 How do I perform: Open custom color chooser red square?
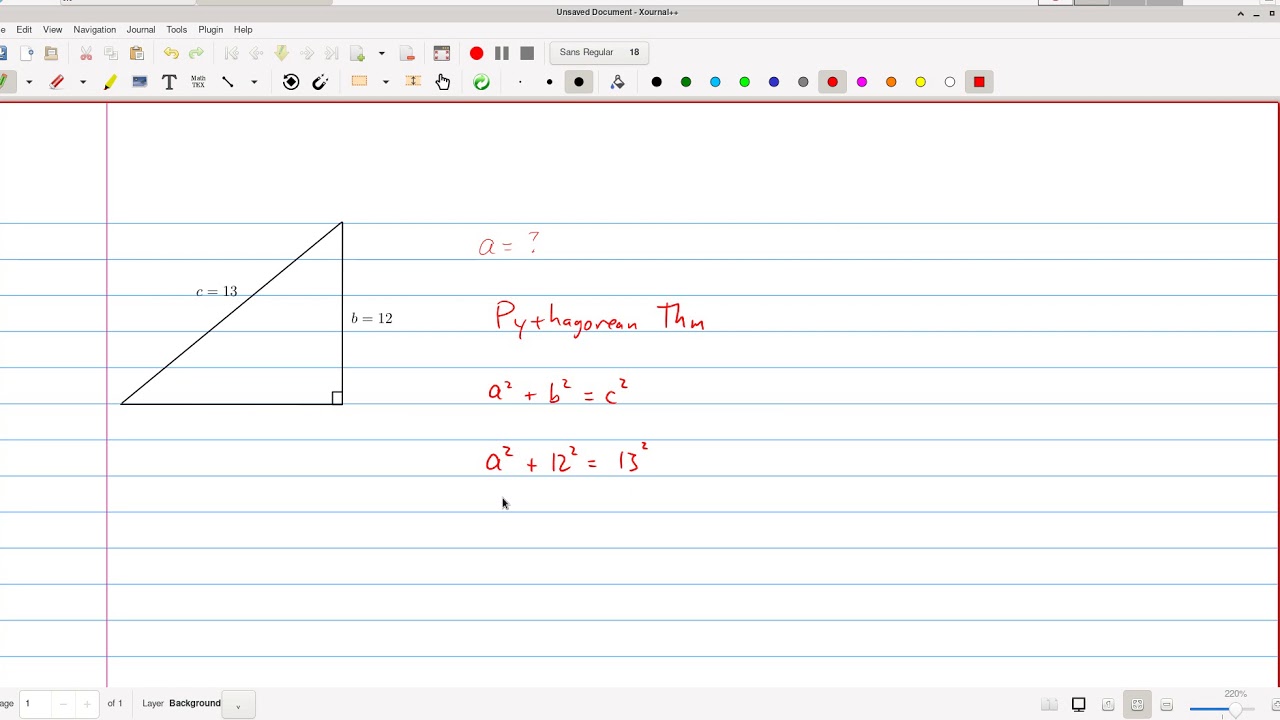[x=979, y=82]
